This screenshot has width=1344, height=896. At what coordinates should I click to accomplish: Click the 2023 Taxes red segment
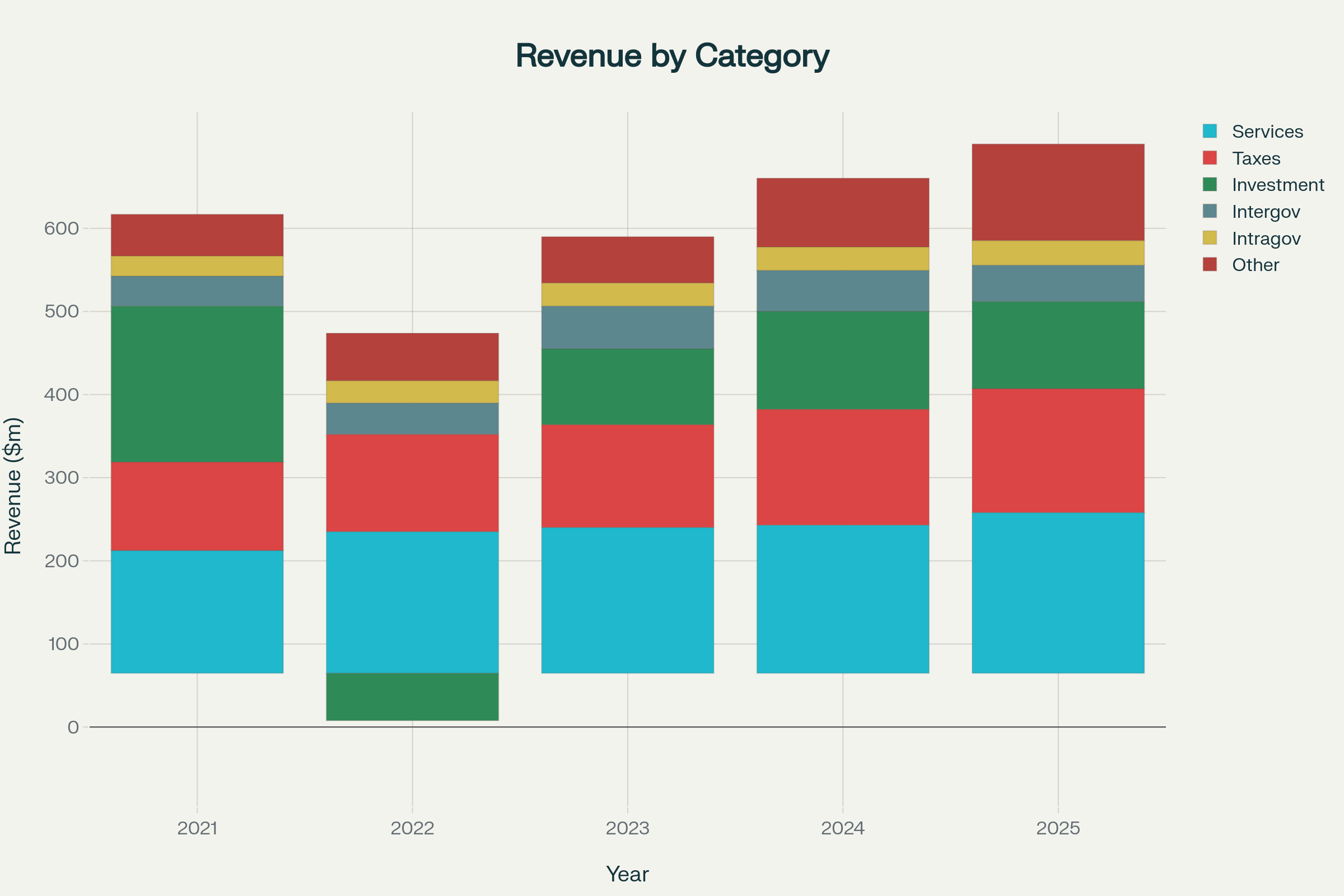click(x=627, y=476)
